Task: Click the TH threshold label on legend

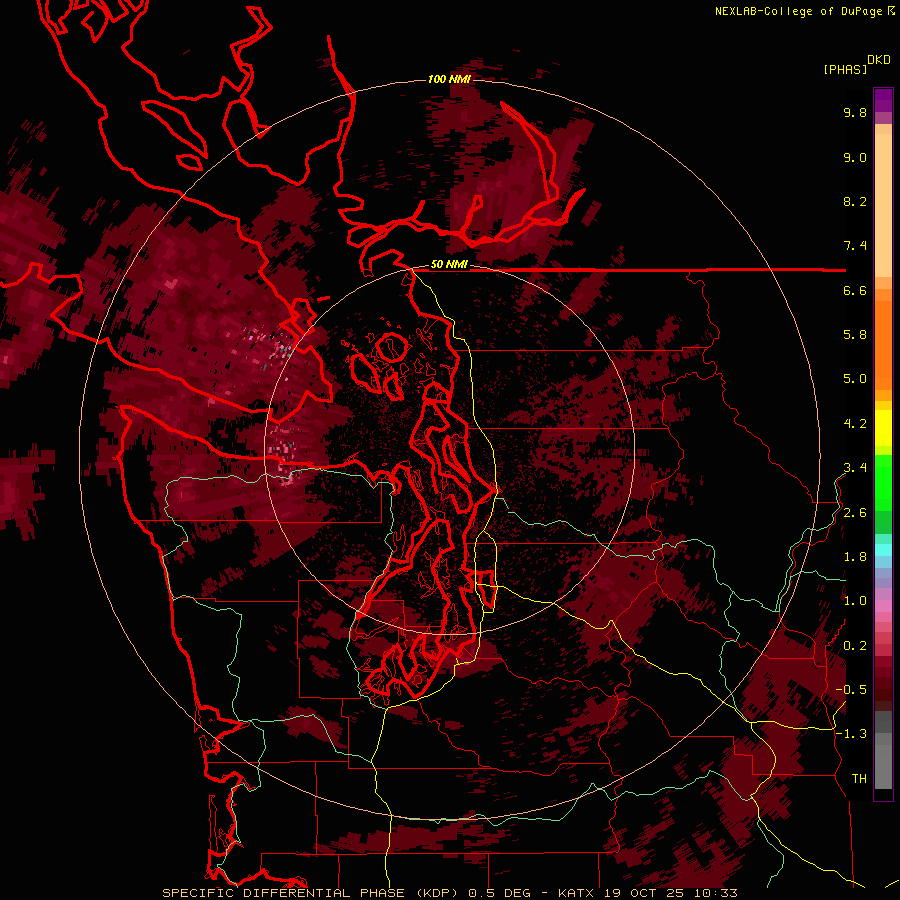Action: click(859, 779)
